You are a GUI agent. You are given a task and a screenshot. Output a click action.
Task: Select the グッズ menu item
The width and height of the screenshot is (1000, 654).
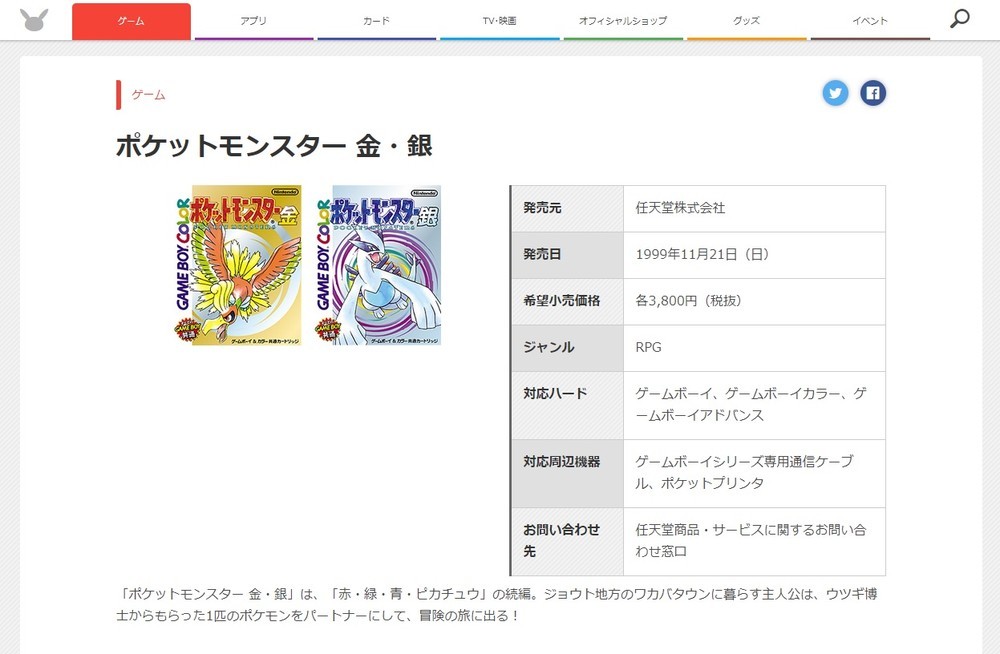point(747,20)
